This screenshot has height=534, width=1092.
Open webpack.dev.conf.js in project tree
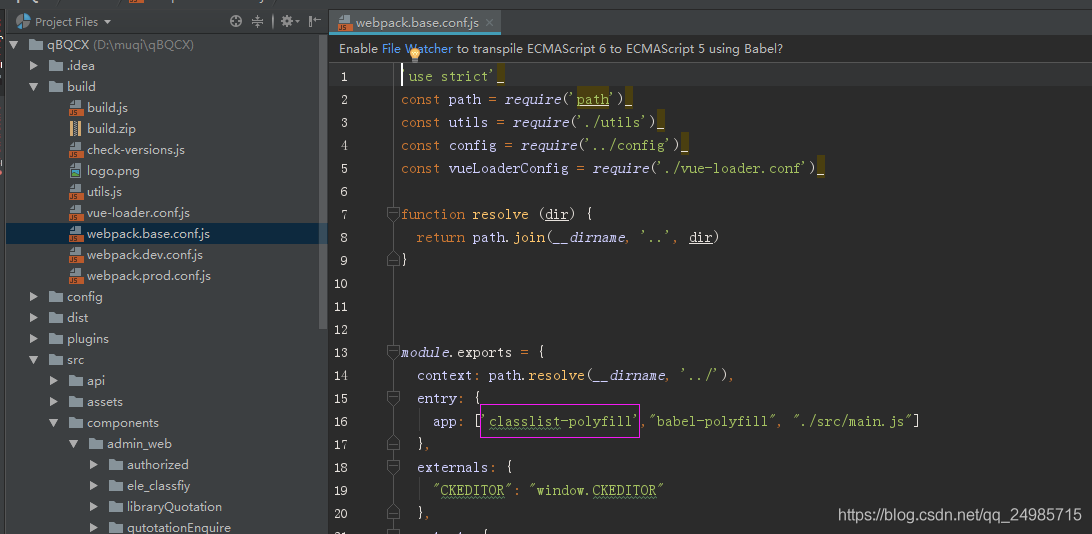[144, 255]
